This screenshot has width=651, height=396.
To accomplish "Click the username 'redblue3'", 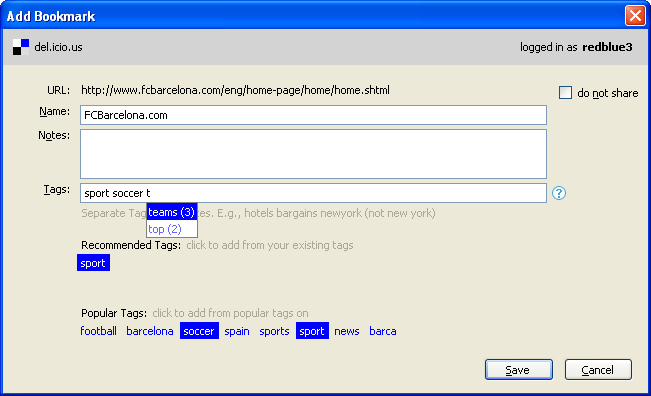I will click(x=607, y=47).
